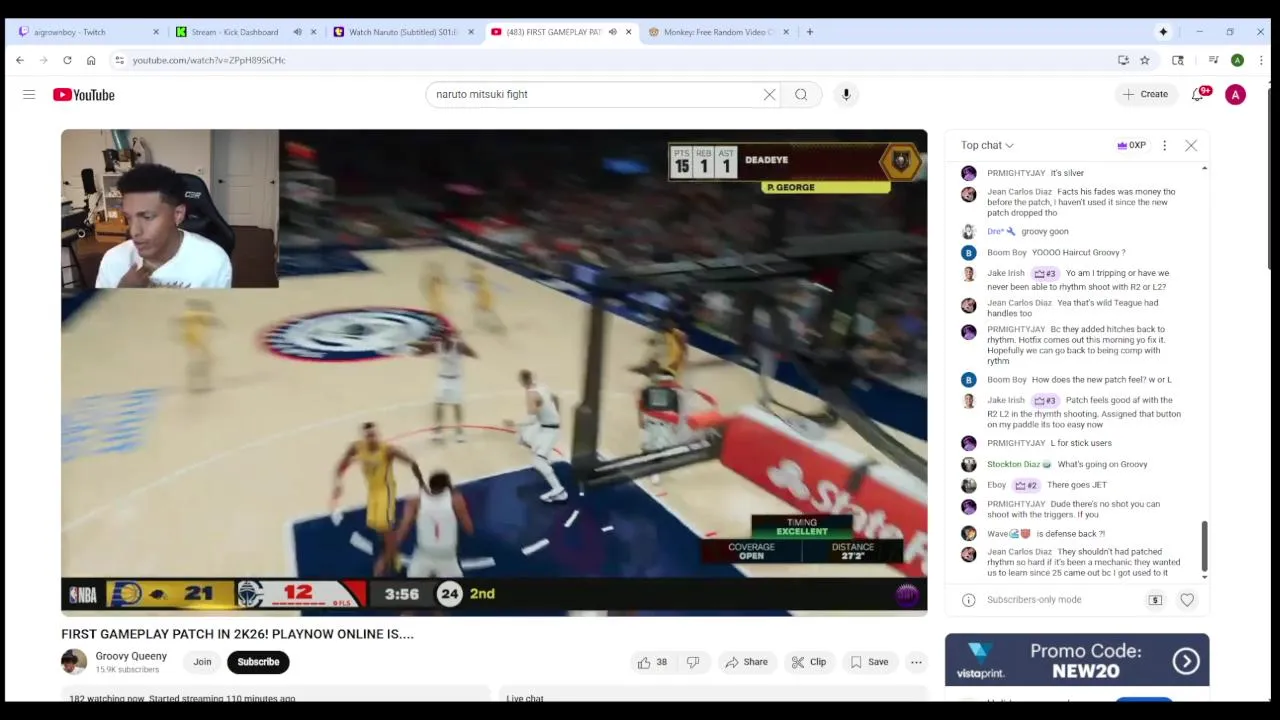
Task: Bookmark this page with the star
Action: click(1145, 60)
